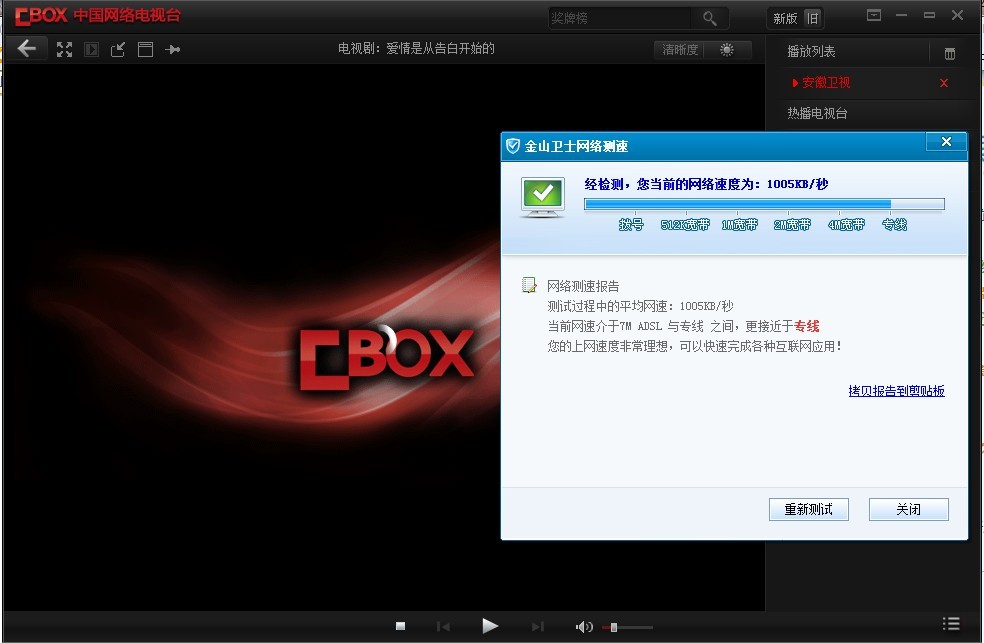Click the network speed progress bar
This screenshot has height=643, width=984.
coord(764,204)
